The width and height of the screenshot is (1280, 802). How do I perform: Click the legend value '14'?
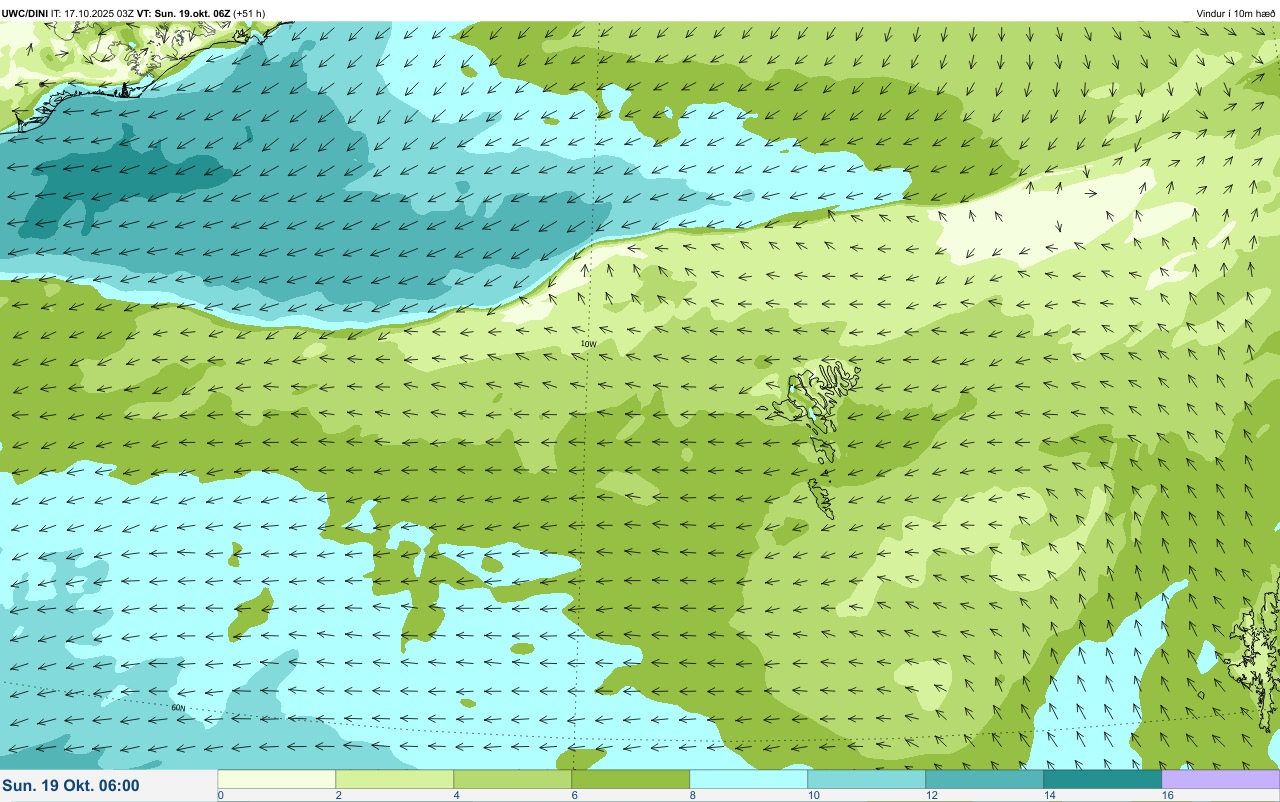click(x=1050, y=795)
